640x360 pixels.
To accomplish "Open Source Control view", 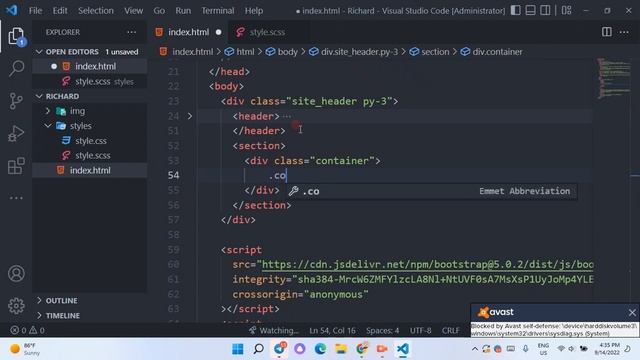I will 16,101.
